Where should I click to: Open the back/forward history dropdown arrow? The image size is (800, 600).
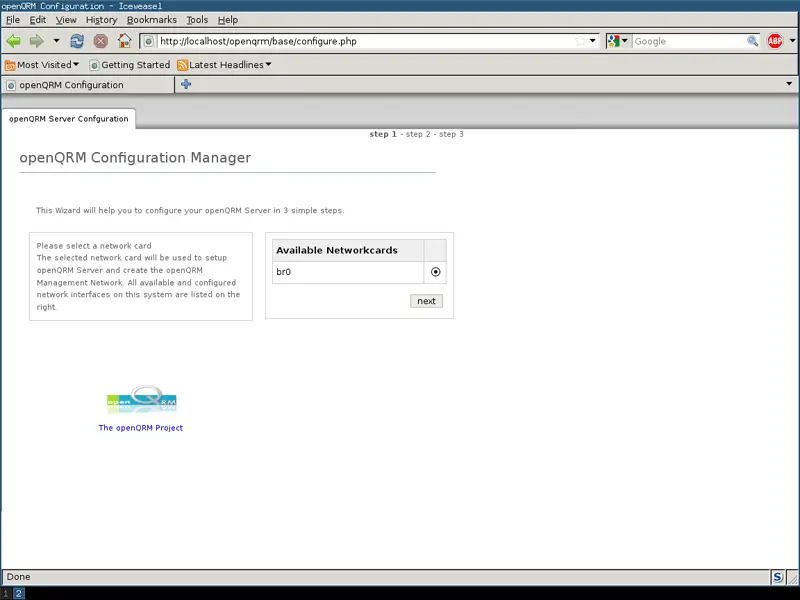coord(56,41)
